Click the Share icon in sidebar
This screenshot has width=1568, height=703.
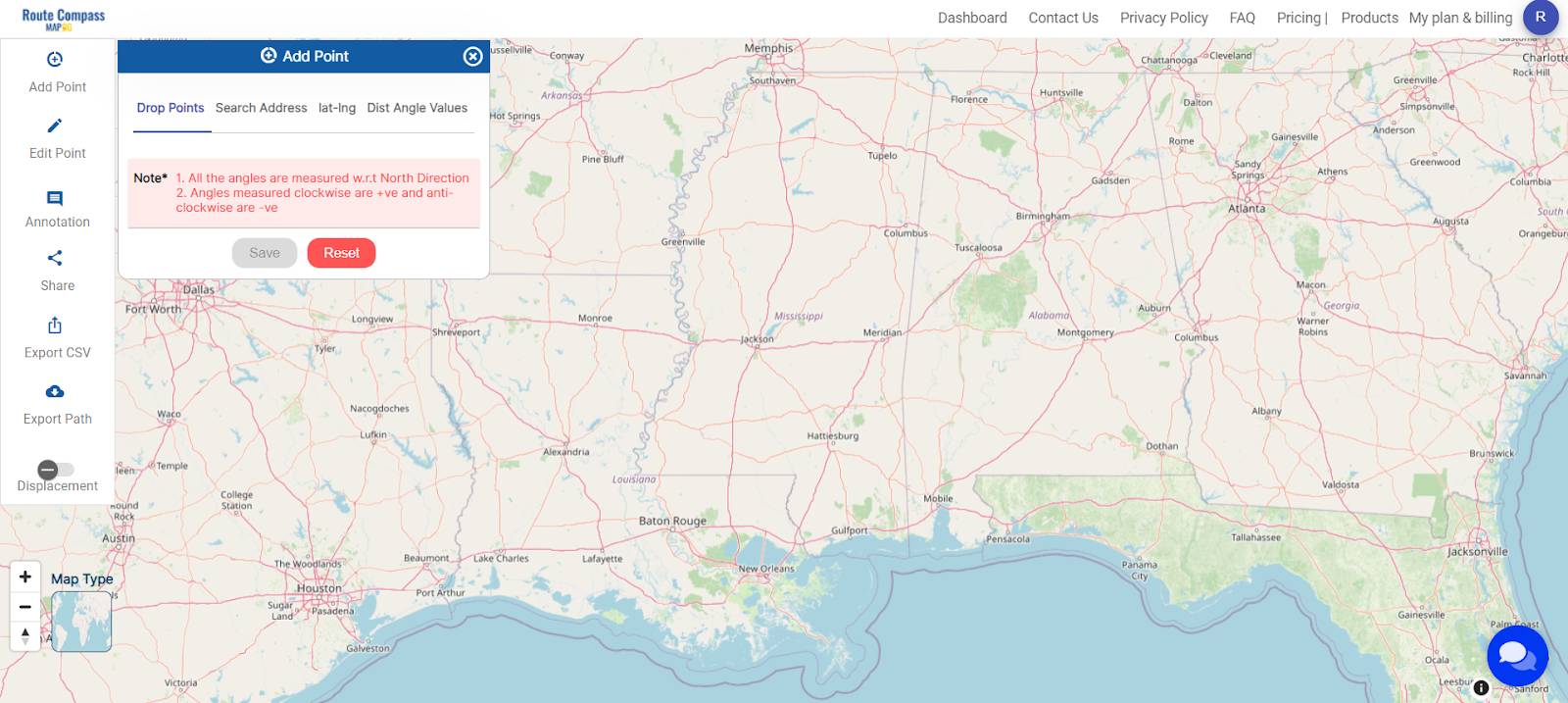tap(55, 258)
